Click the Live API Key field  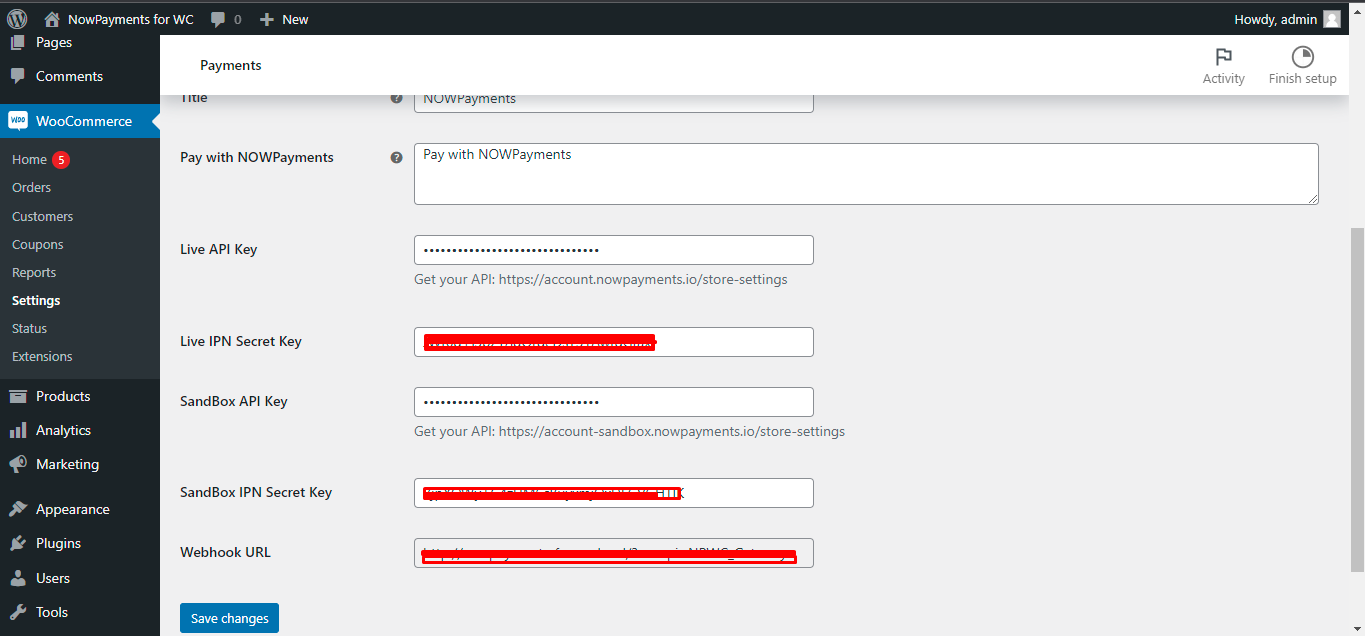[613, 250]
